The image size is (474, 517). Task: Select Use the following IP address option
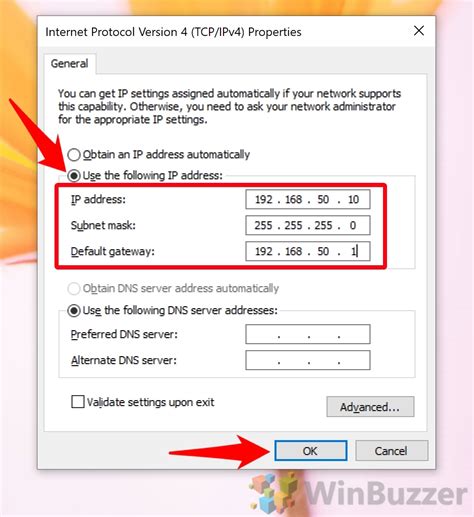(x=74, y=175)
